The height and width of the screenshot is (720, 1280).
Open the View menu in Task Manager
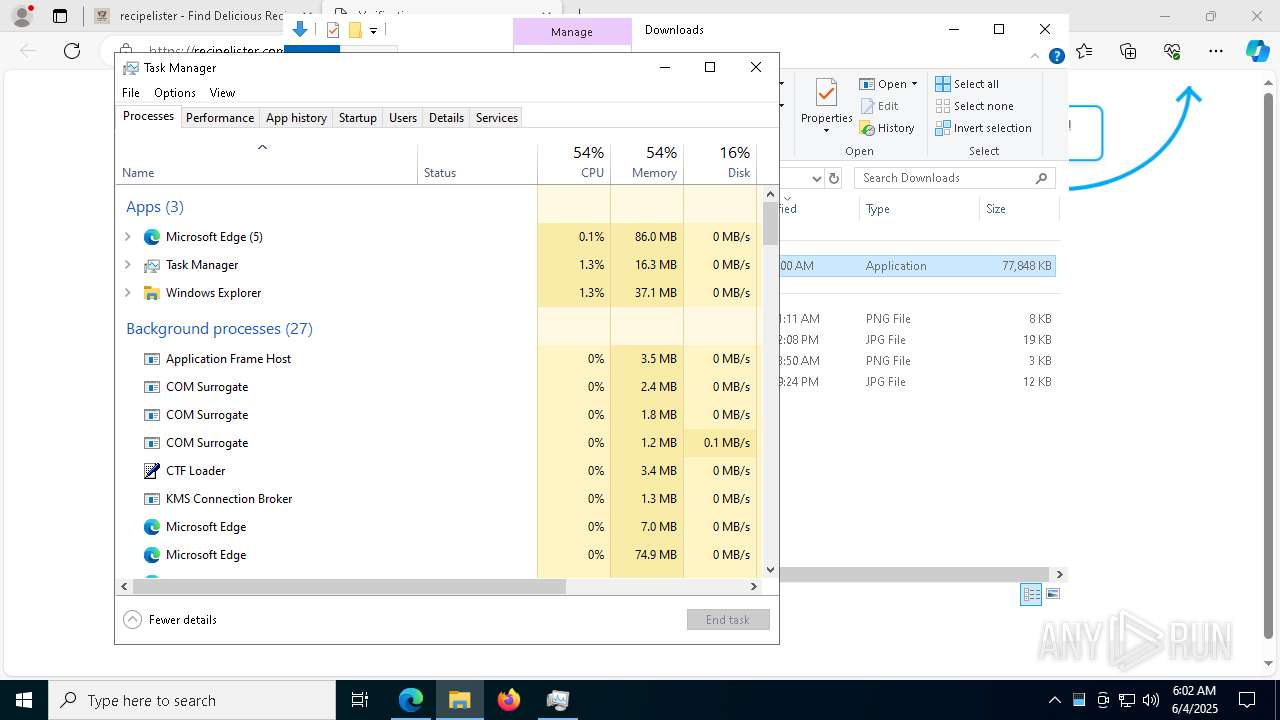[x=222, y=93]
